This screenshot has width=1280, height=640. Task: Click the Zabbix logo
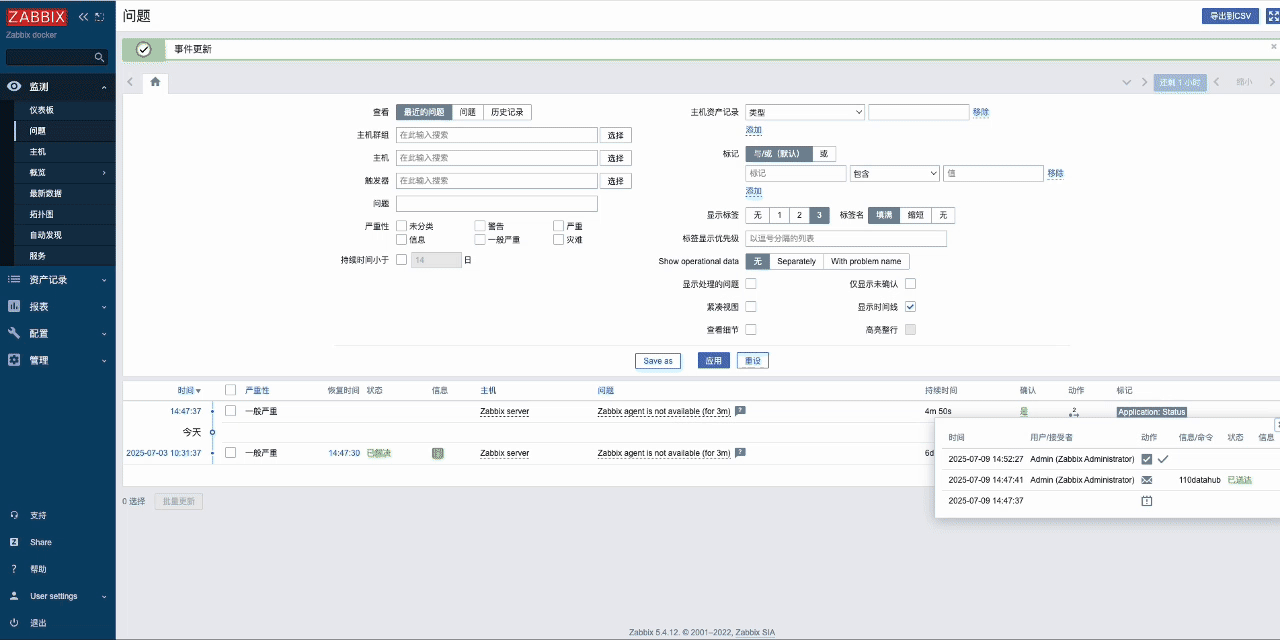37,17
